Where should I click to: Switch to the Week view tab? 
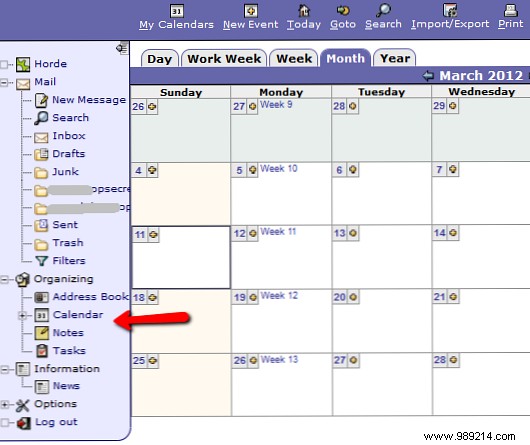point(294,58)
